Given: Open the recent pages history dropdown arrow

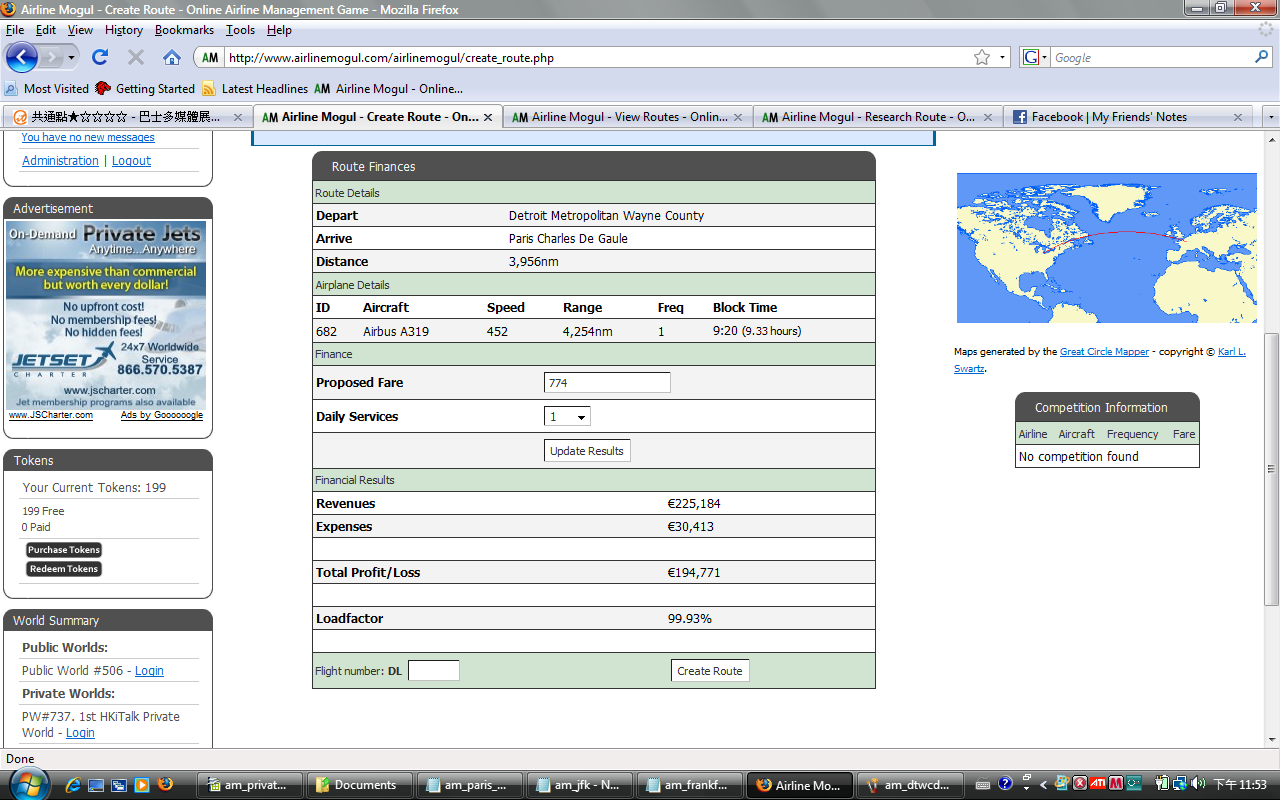Looking at the screenshot, I should pyautogui.click(x=71, y=58).
